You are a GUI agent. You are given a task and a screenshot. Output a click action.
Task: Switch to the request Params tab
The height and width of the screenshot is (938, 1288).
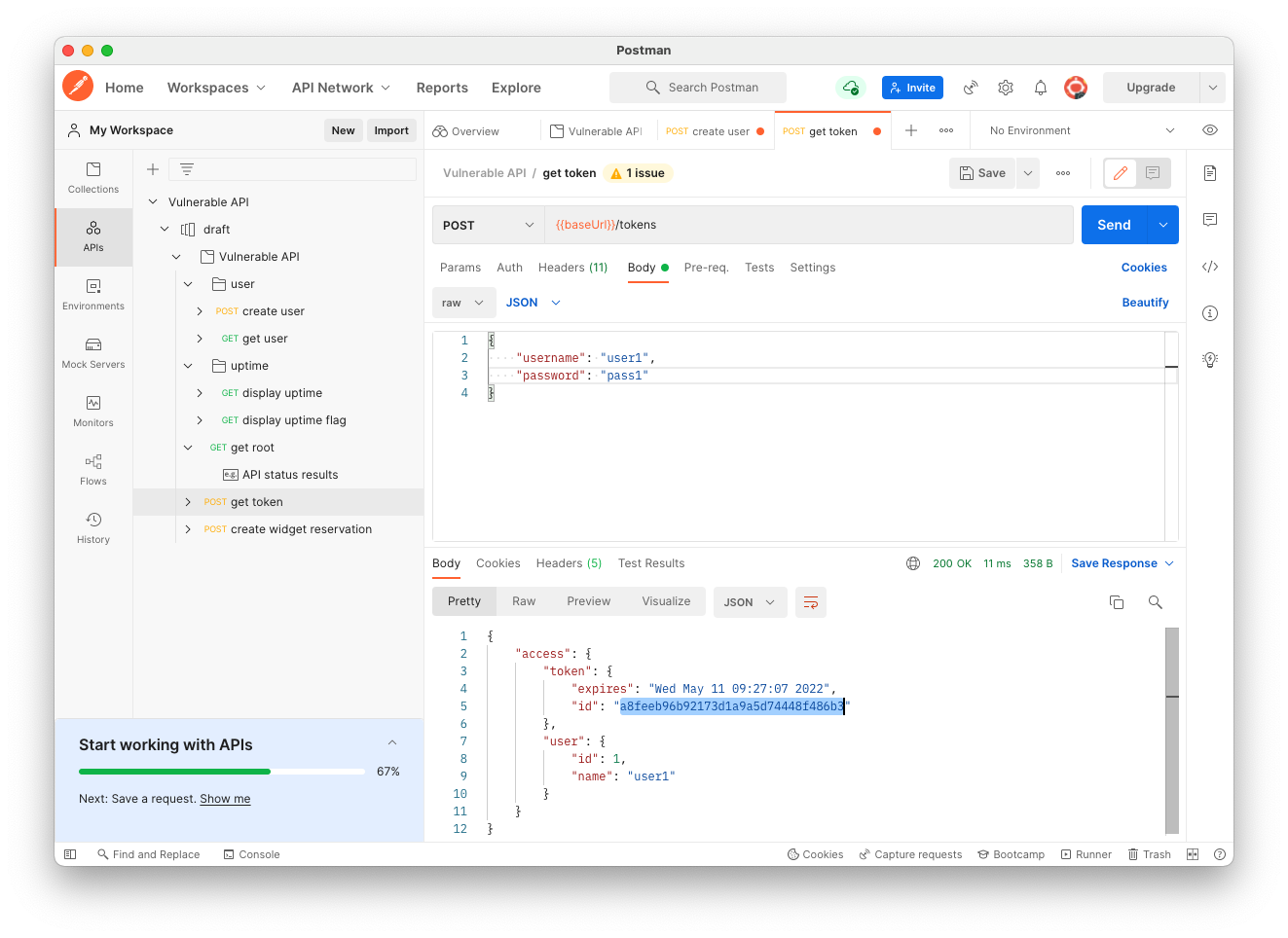[x=460, y=268]
